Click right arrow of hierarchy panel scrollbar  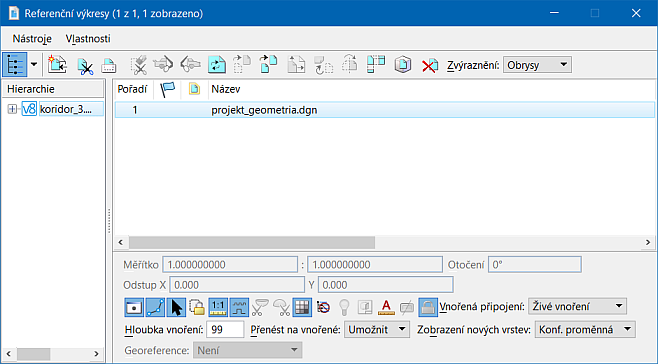click(x=97, y=354)
